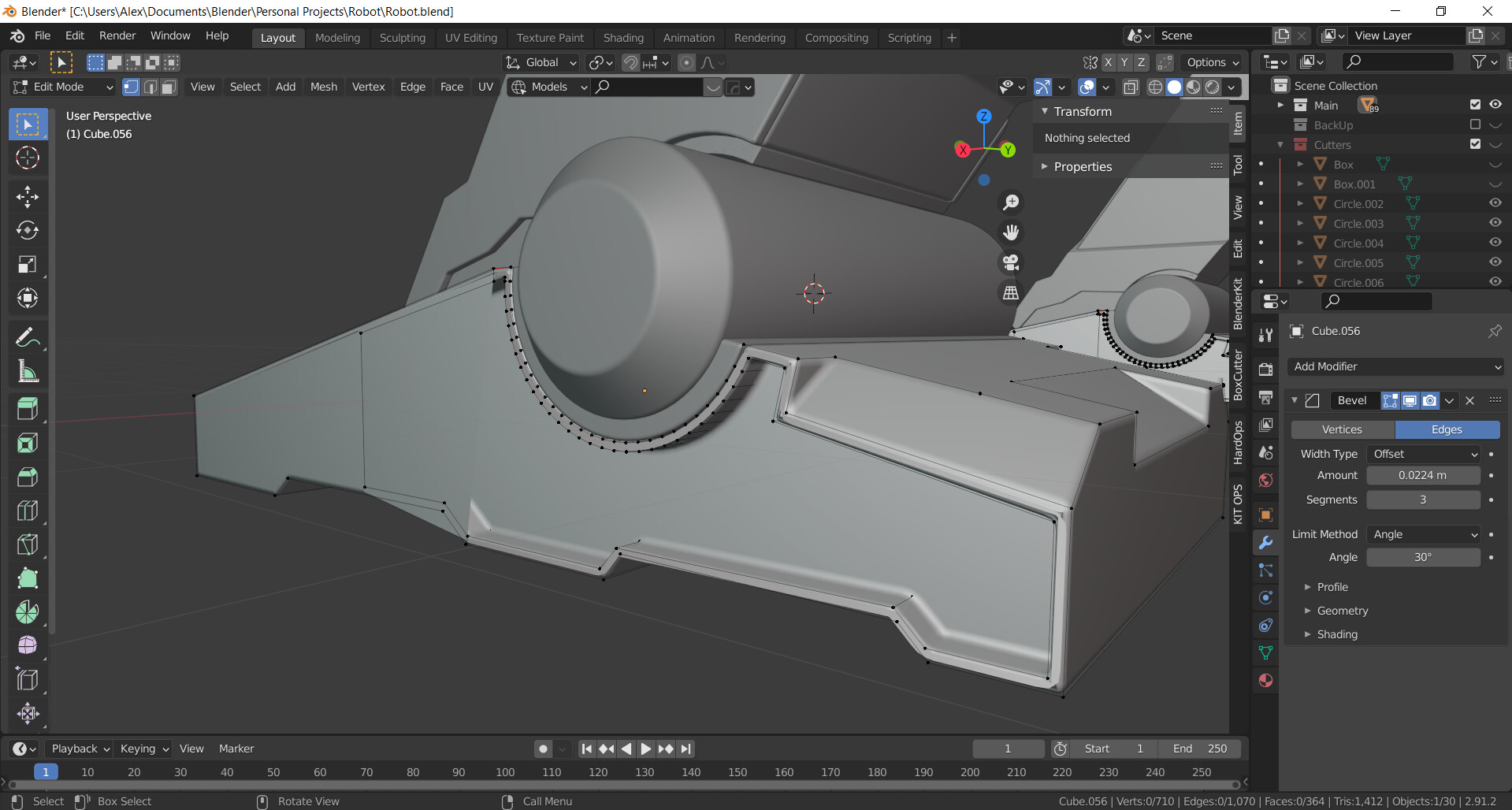Hide Circle.002 with its eye icon
The image size is (1512, 810).
pyautogui.click(x=1495, y=203)
